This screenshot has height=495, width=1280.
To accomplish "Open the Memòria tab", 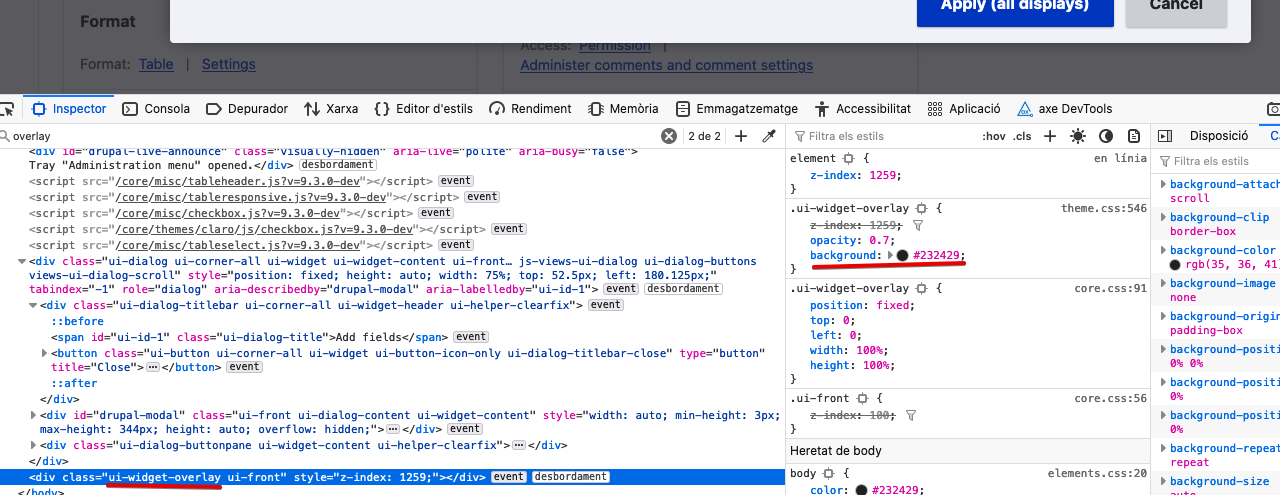I will tap(623, 109).
